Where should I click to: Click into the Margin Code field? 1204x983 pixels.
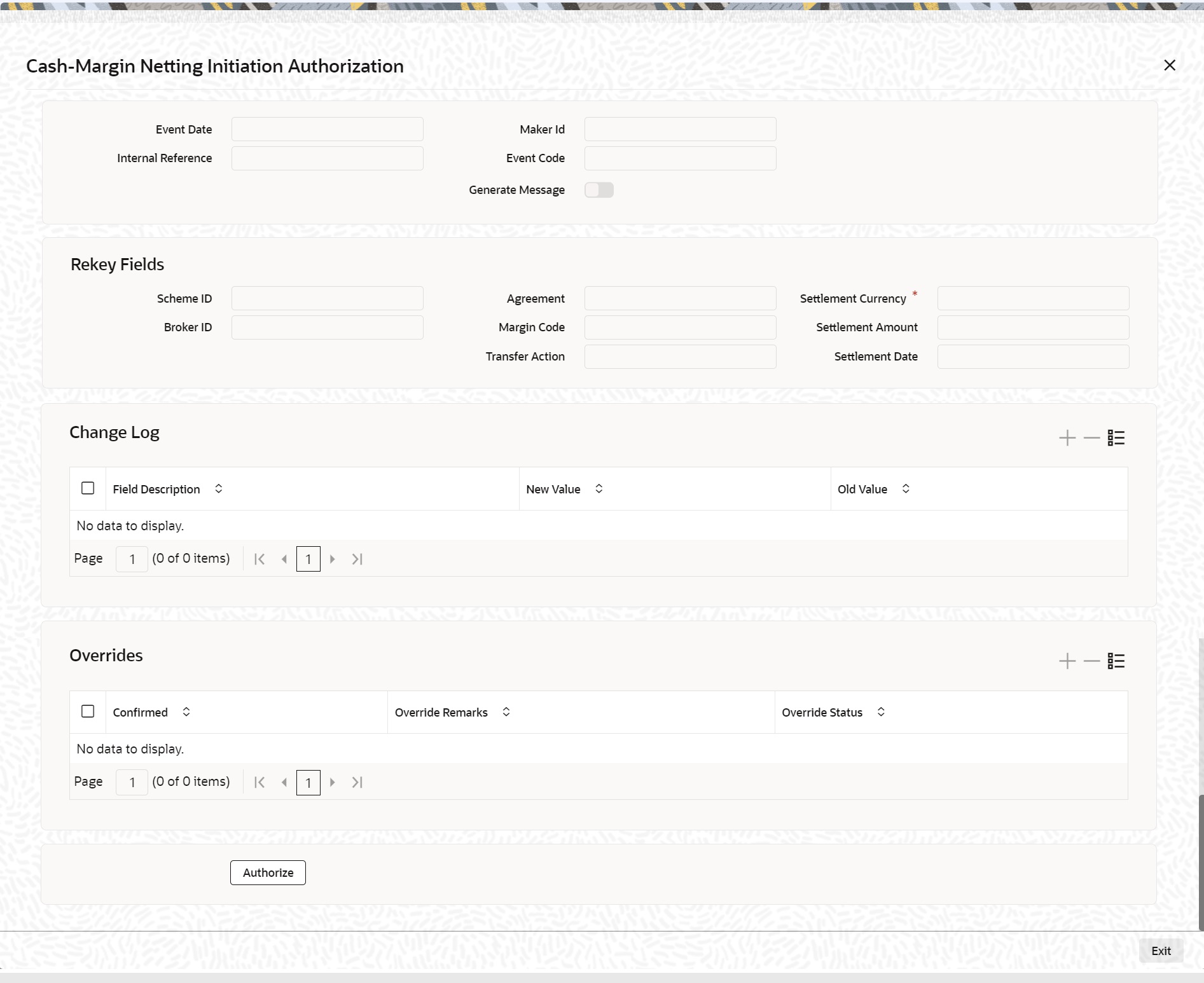point(681,327)
